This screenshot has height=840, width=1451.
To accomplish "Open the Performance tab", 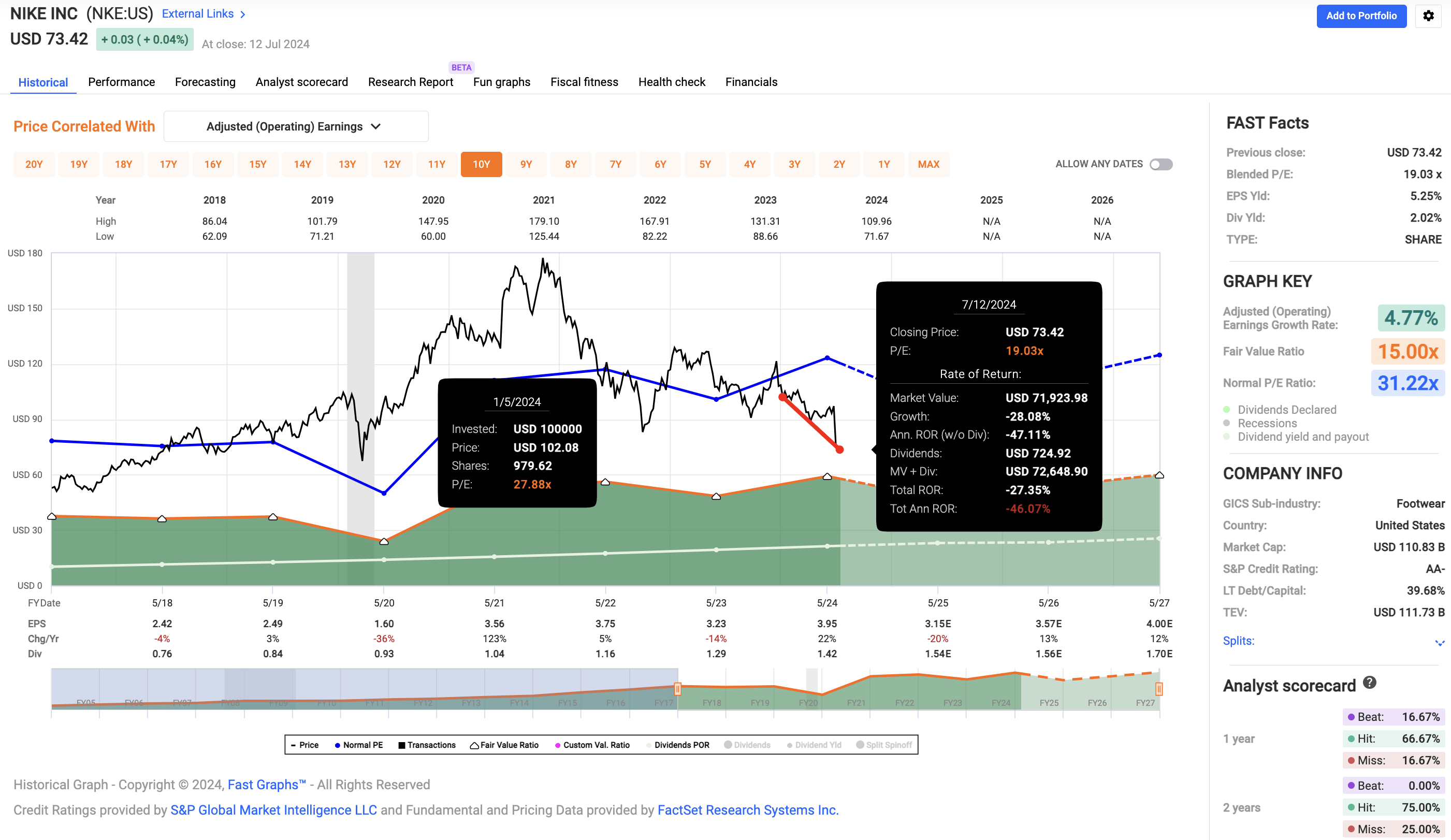I will coord(122,82).
